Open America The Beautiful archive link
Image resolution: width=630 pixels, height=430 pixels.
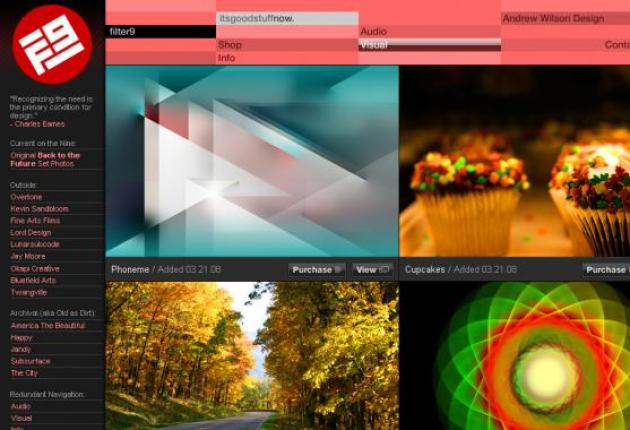tap(47, 326)
